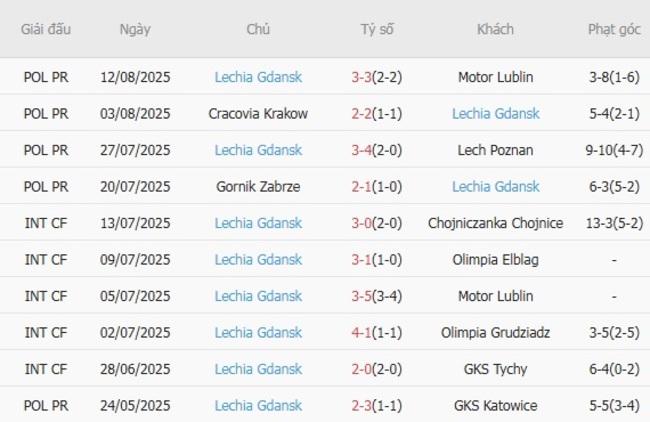This screenshot has width=650, height=422.
Task: Click the Ngày column header
Action: coord(135,29)
